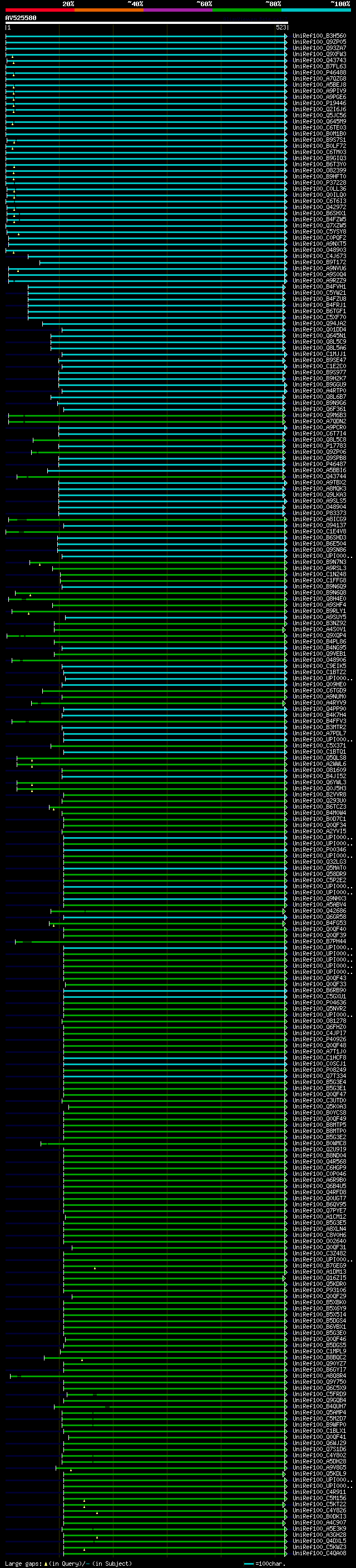Click the purple ~60% identity legend segment
The height and width of the screenshot is (1568, 356).
[x=177, y=10]
